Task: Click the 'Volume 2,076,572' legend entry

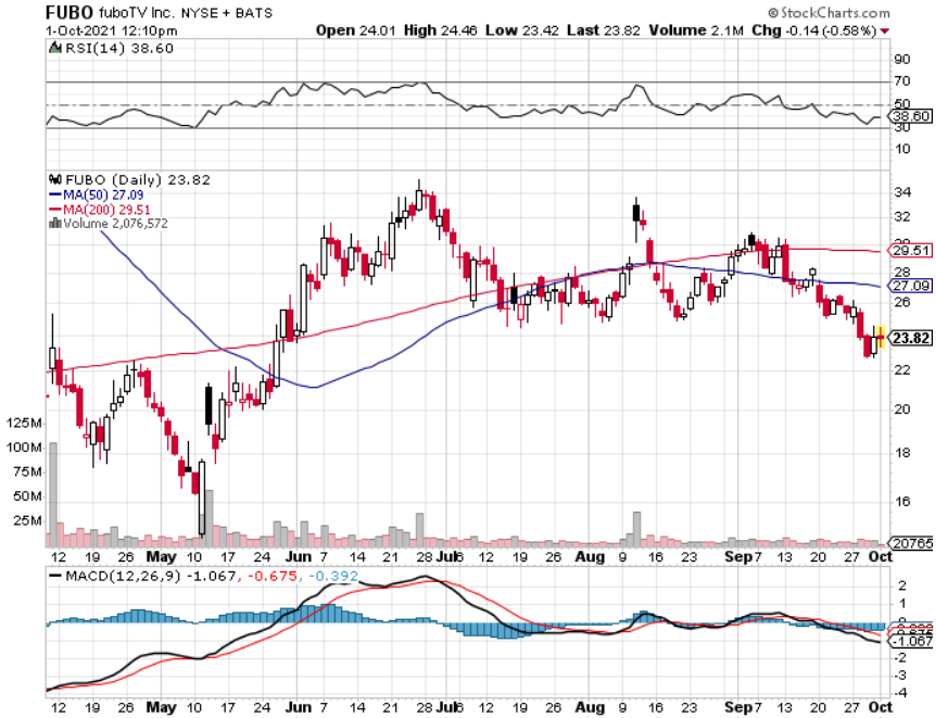Action: 116,224
